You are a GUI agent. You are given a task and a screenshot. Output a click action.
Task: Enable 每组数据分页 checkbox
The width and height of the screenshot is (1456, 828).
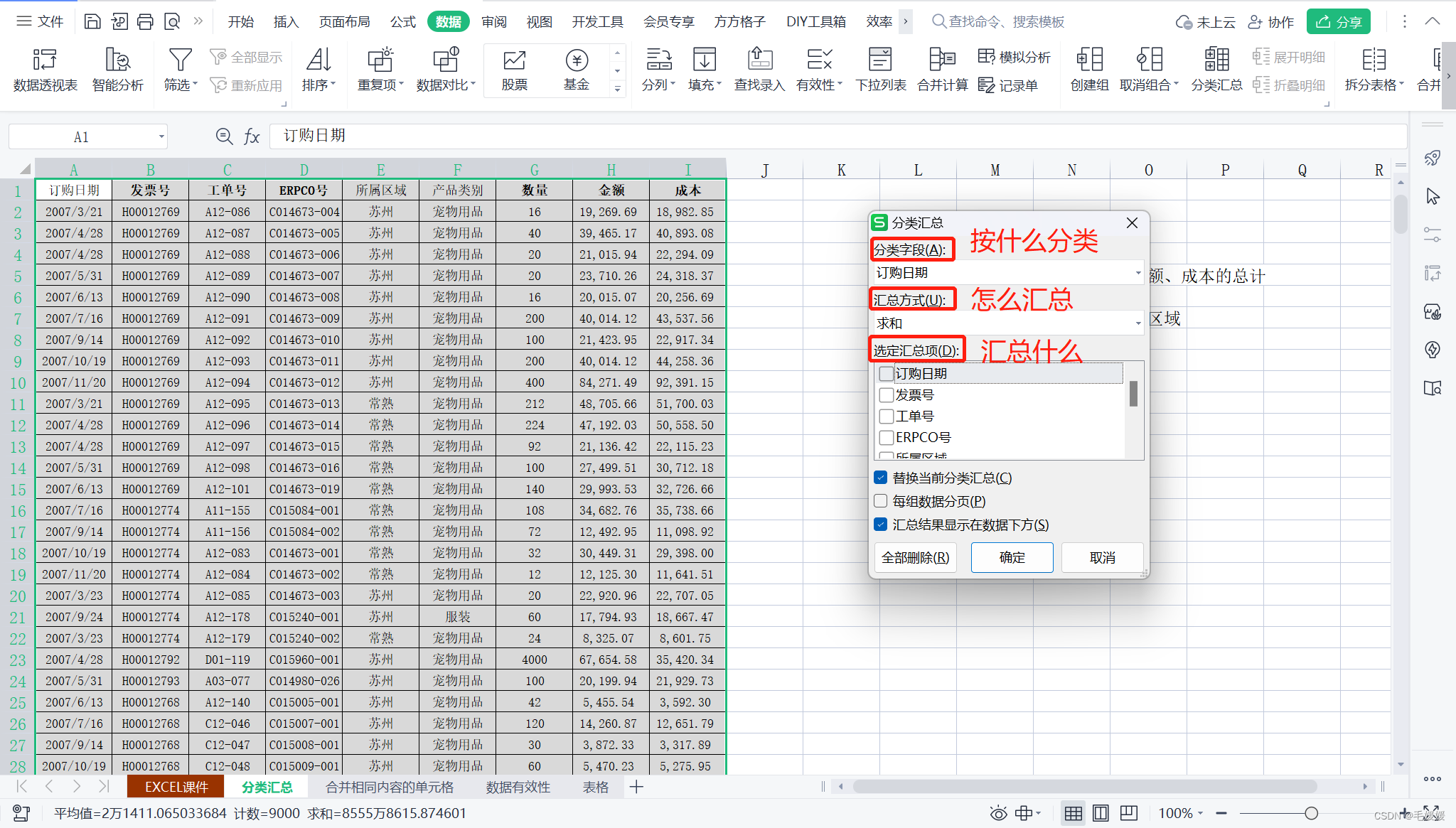point(881,501)
